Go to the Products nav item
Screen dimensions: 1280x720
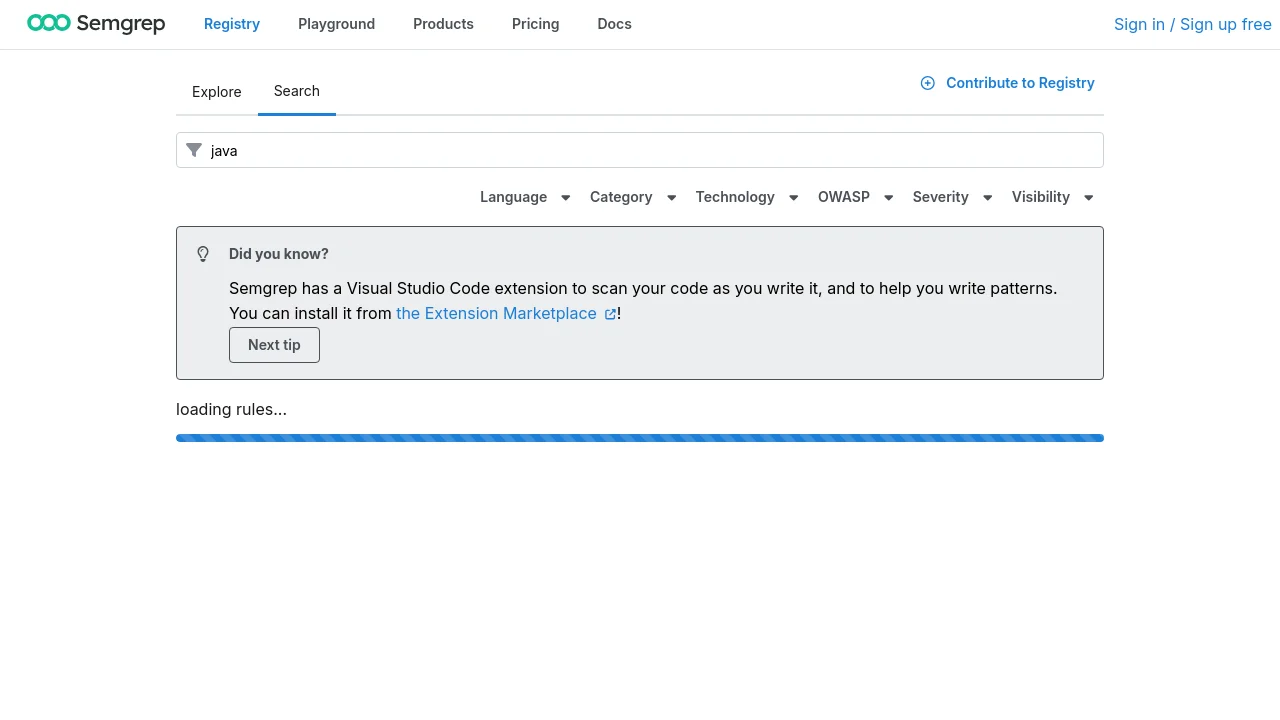click(x=443, y=24)
